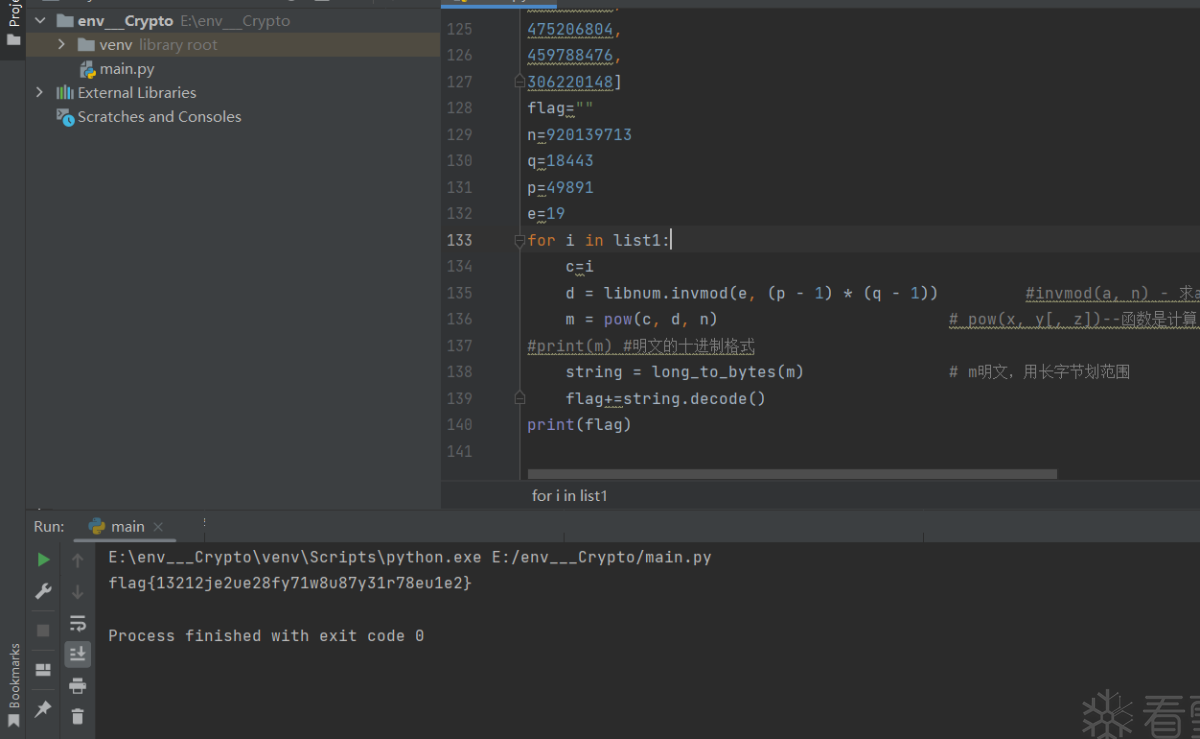Toggle scroll to end of console
The image size is (1200, 739).
click(x=77, y=654)
